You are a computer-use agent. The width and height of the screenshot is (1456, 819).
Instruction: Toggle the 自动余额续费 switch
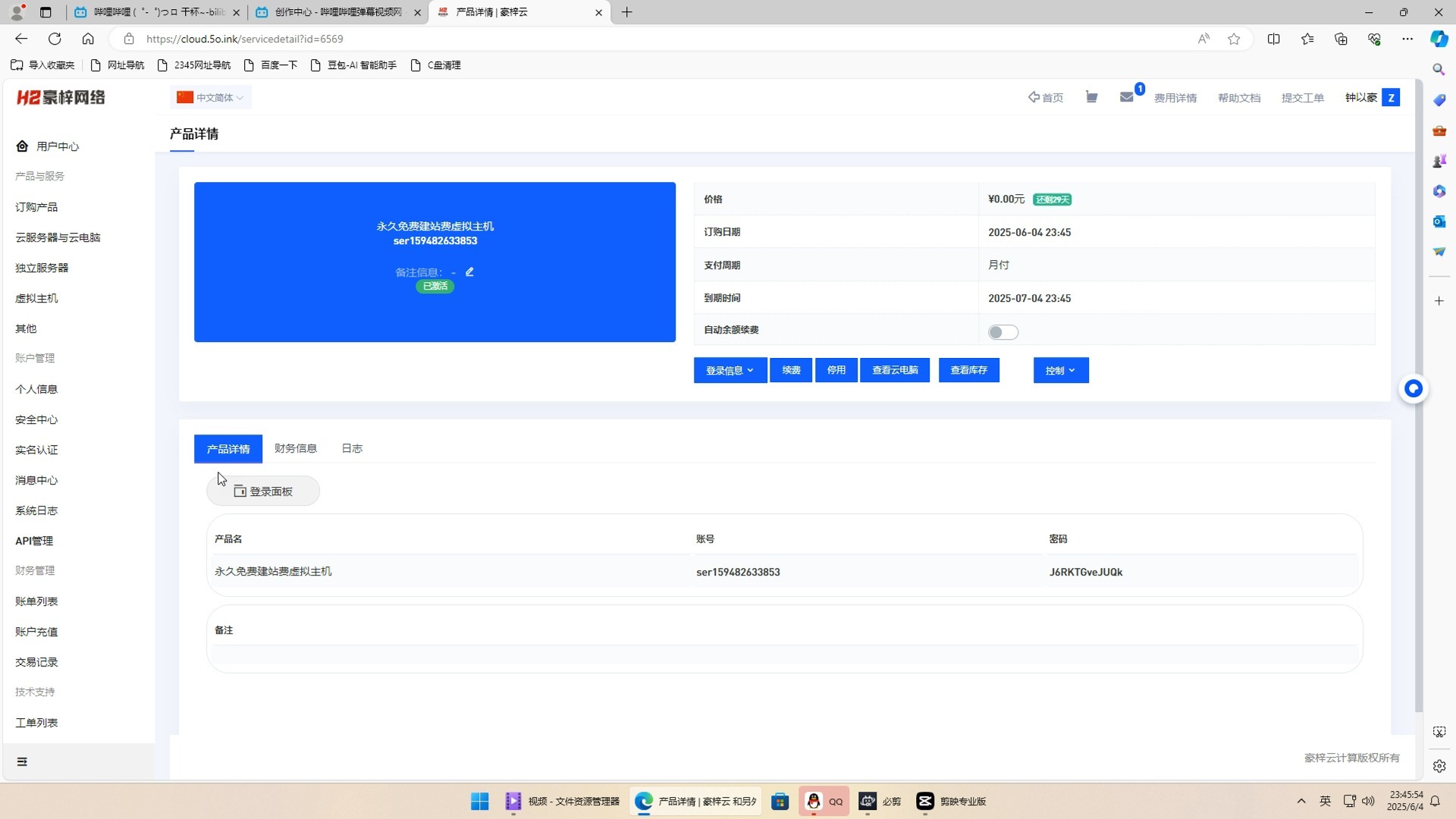pyautogui.click(x=1003, y=332)
